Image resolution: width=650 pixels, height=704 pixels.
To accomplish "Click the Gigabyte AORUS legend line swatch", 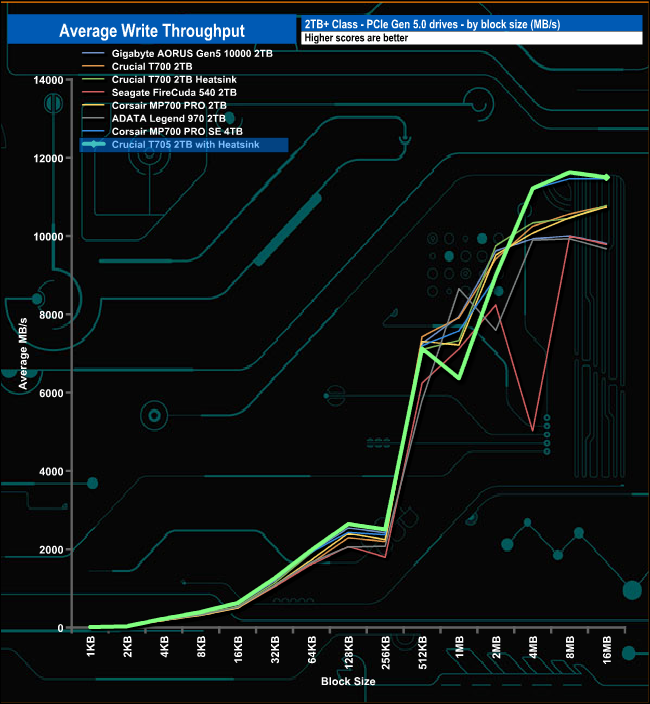I will pyautogui.click(x=93, y=53).
